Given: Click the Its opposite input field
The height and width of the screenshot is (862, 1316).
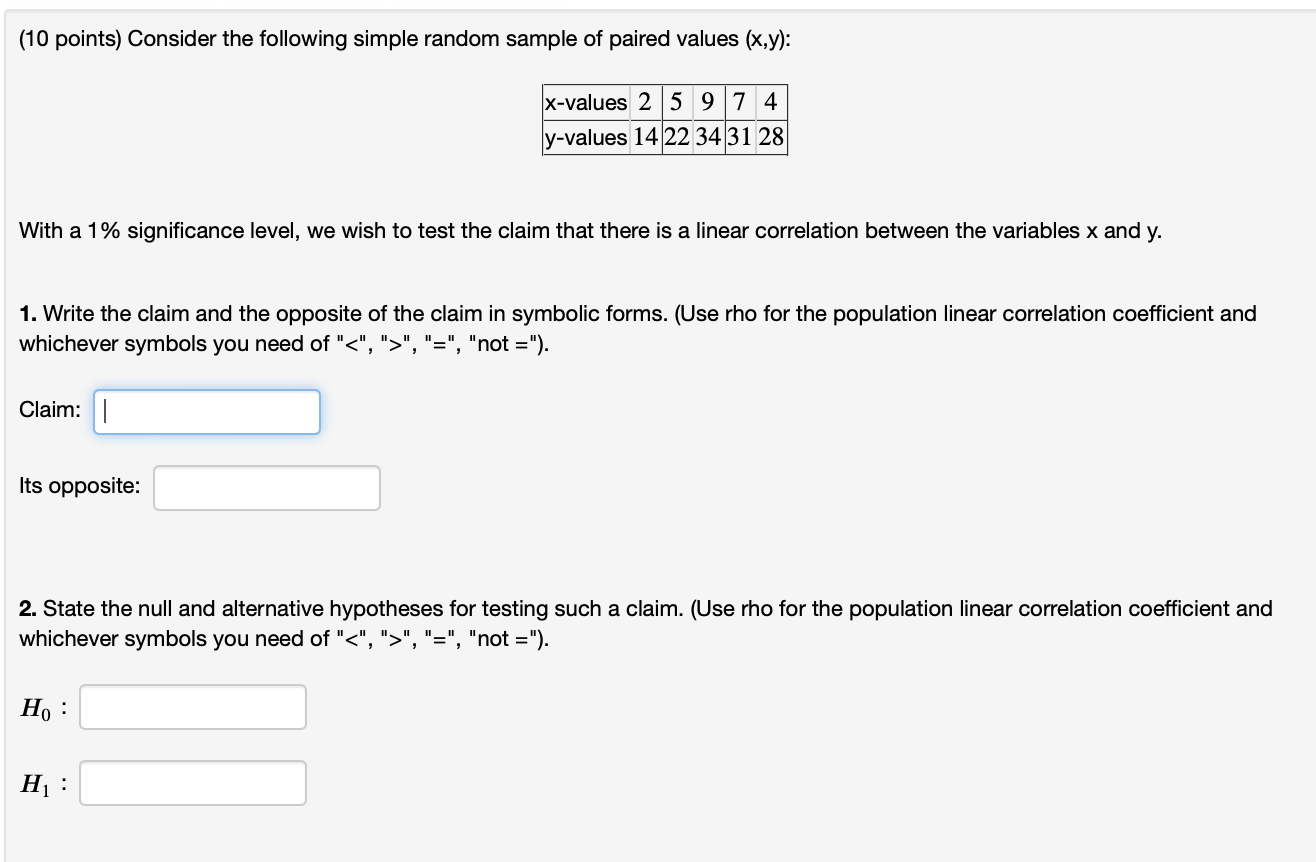Looking at the screenshot, I should click(266, 487).
